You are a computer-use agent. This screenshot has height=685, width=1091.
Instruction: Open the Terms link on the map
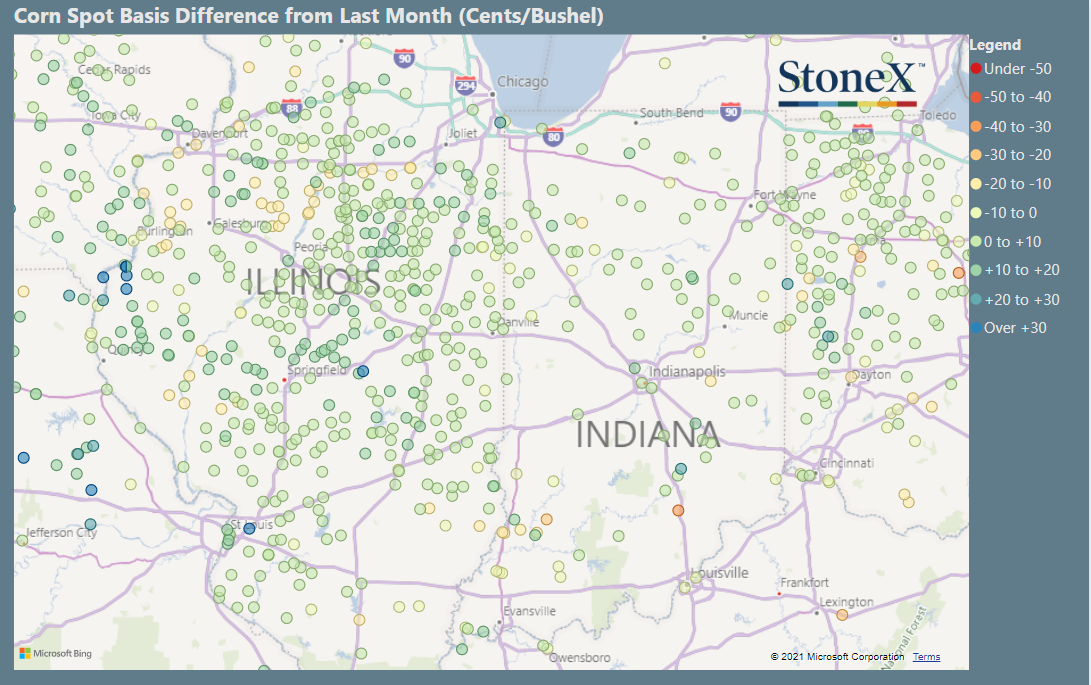(926, 656)
